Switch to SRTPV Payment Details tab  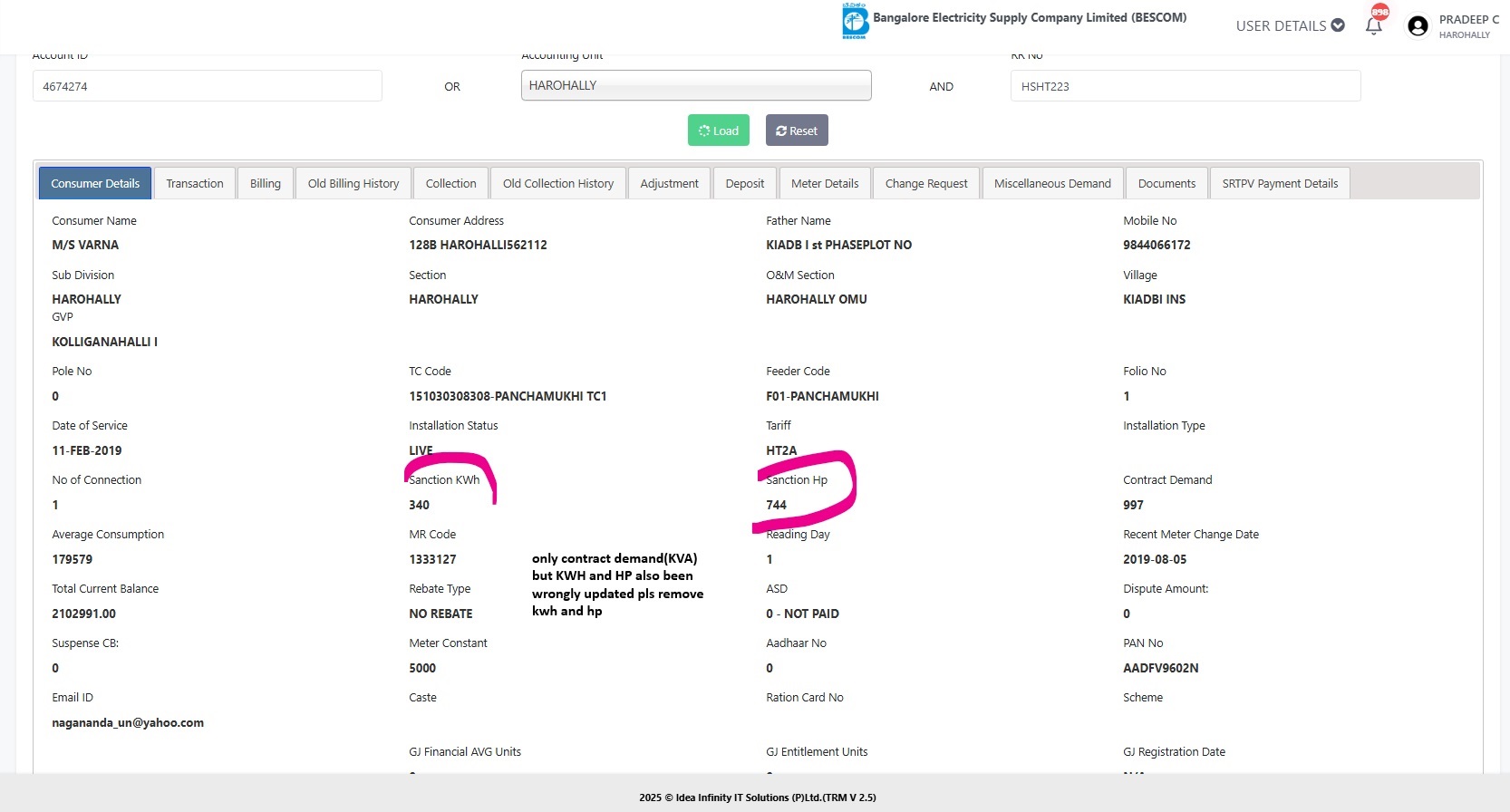[x=1280, y=183]
